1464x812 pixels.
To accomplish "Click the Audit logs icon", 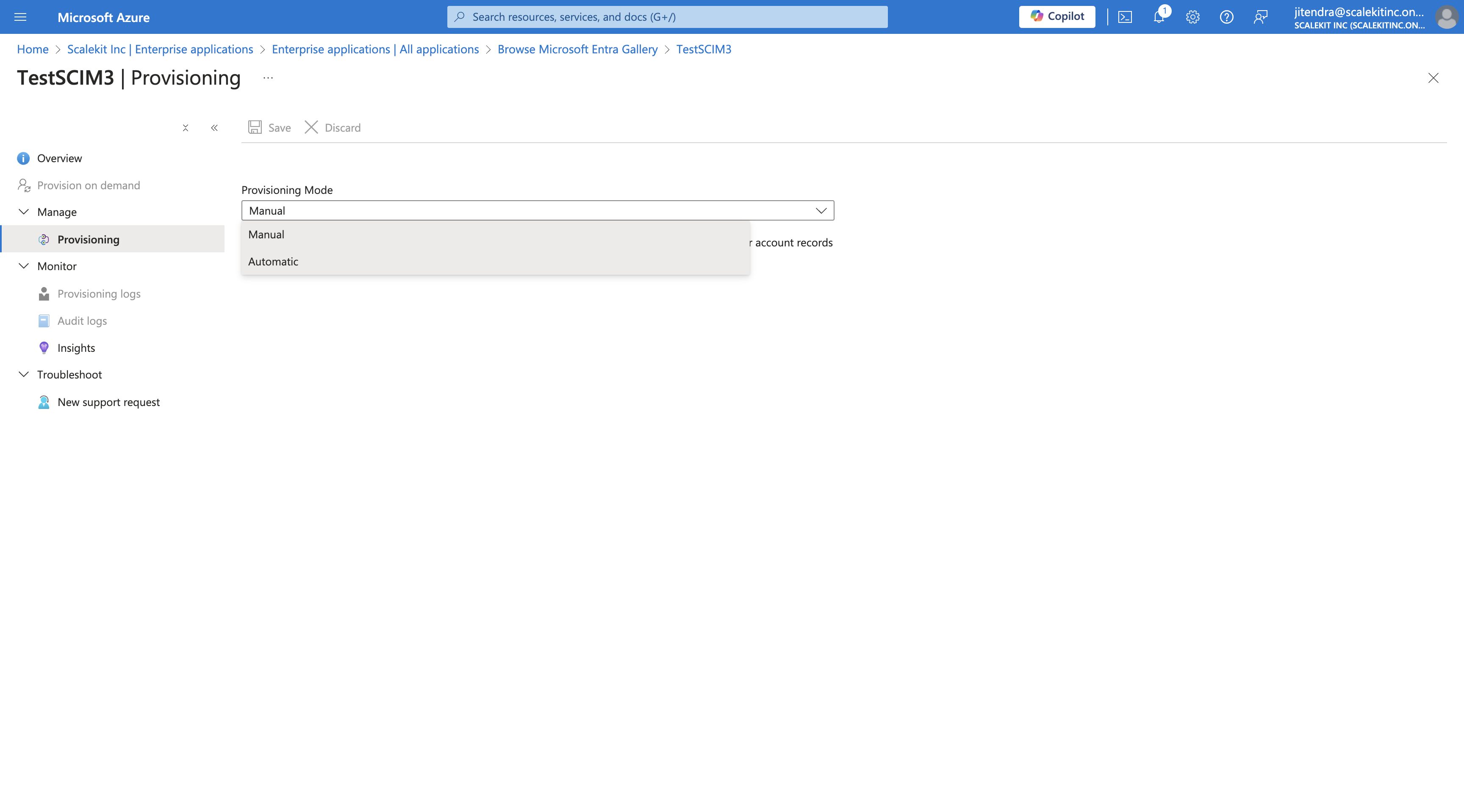I will click(44, 321).
